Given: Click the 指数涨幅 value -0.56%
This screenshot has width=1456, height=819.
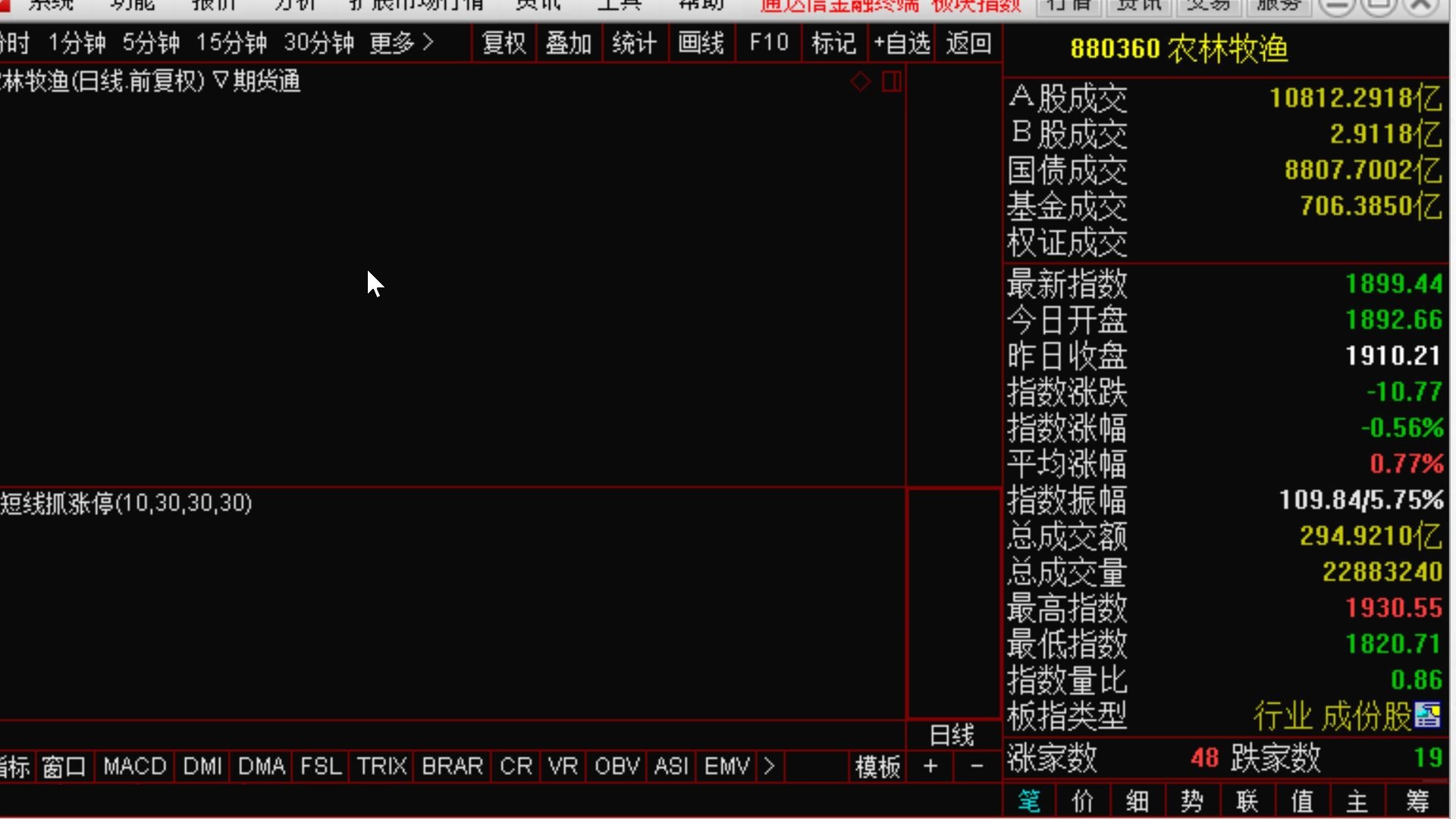Looking at the screenshot, I should point(1401,428).
